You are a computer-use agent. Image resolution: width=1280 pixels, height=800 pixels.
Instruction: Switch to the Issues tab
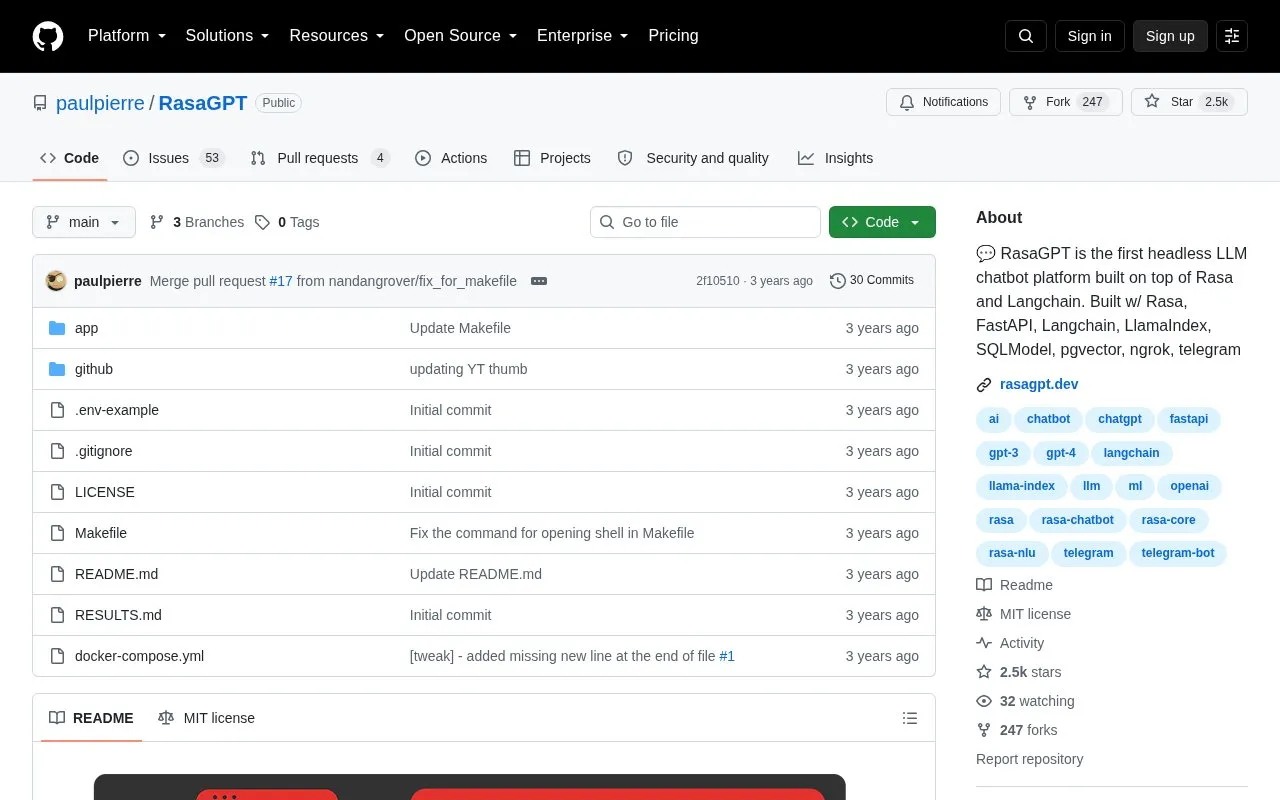click(x=174, y=158)
